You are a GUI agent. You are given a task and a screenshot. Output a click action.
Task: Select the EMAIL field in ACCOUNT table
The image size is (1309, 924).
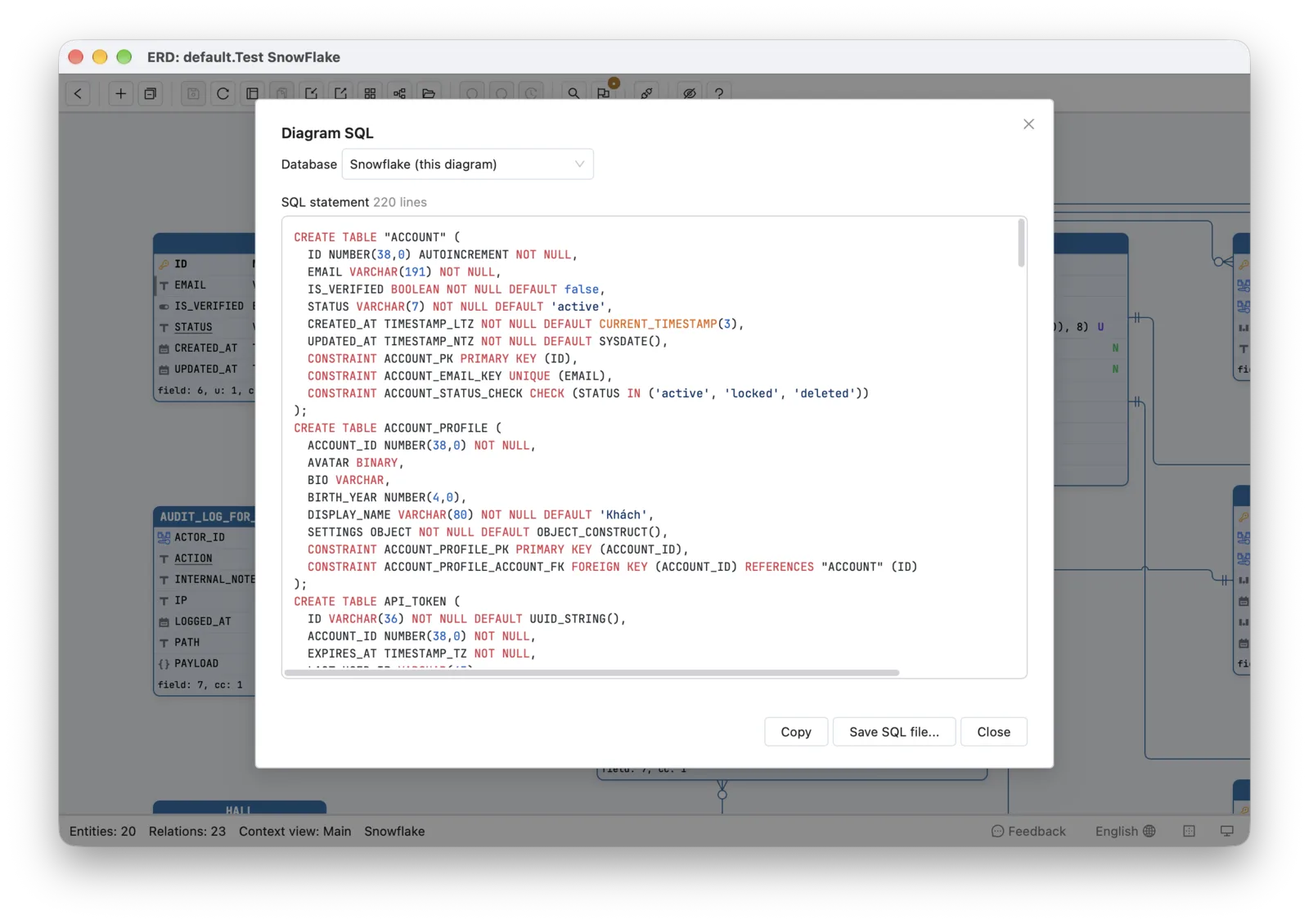205,285
